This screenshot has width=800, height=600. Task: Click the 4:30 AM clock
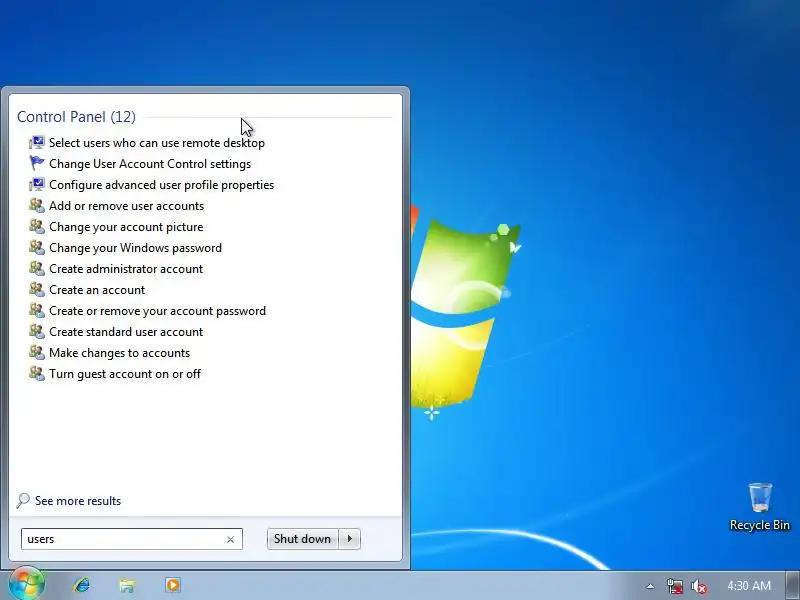coord(749,586)
